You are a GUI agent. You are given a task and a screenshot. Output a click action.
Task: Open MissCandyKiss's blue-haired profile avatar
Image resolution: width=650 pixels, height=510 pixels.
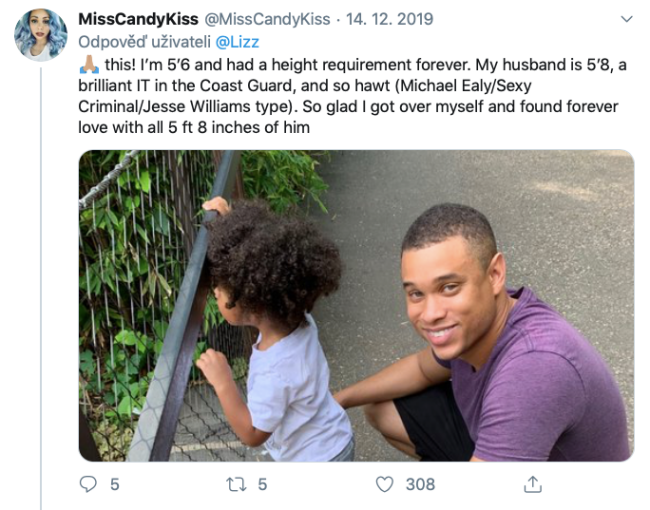click(x=40, y=35)
